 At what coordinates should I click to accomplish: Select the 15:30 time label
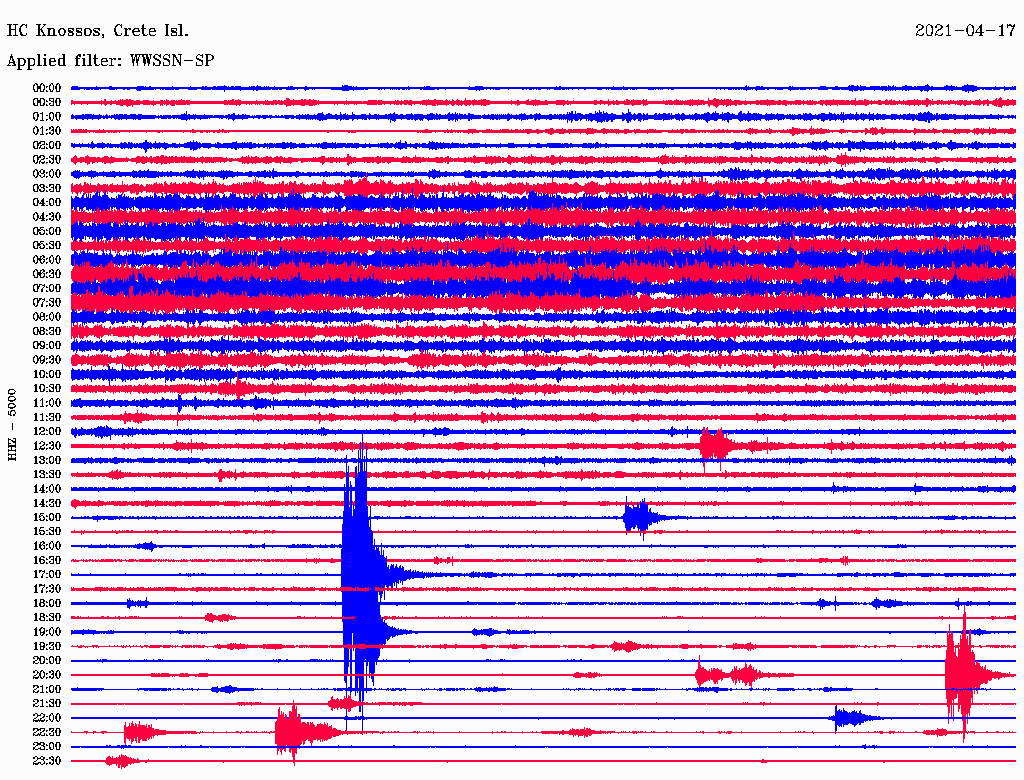pos(47,532)
